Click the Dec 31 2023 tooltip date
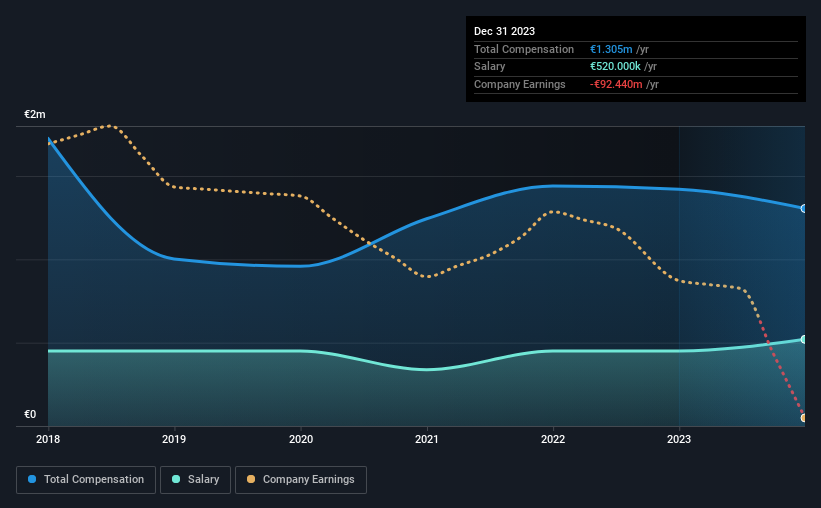This screenshot has width=821, height=508. pos(504,31)
